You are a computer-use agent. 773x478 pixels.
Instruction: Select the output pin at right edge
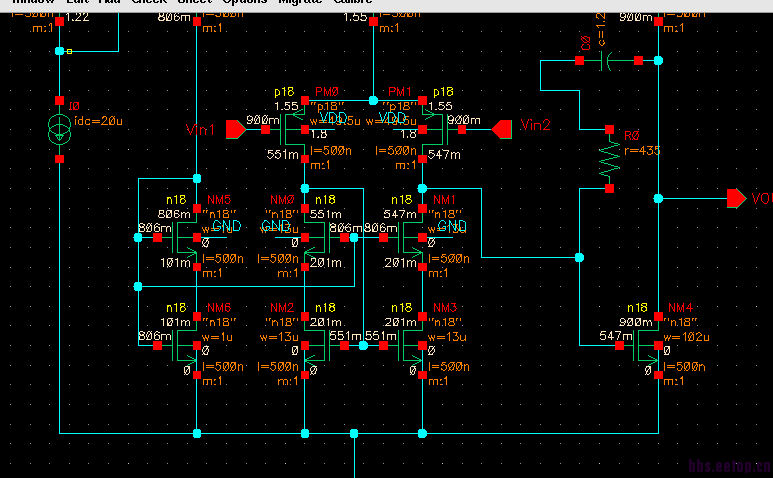(x=736, y=198)
